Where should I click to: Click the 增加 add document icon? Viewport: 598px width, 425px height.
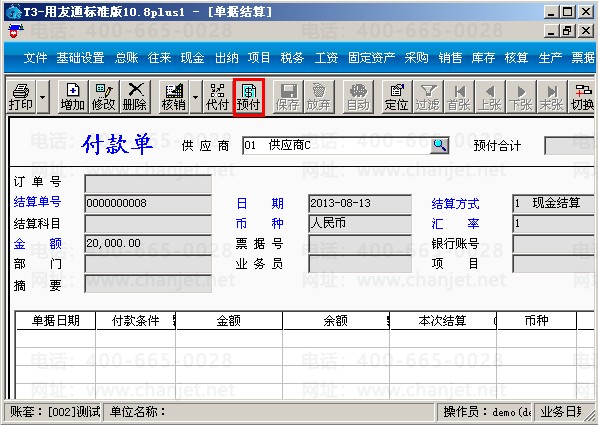72,97
